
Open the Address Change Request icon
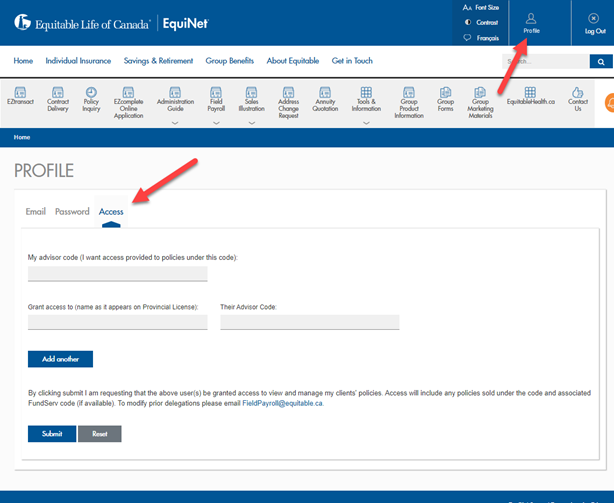coord(288,92)
